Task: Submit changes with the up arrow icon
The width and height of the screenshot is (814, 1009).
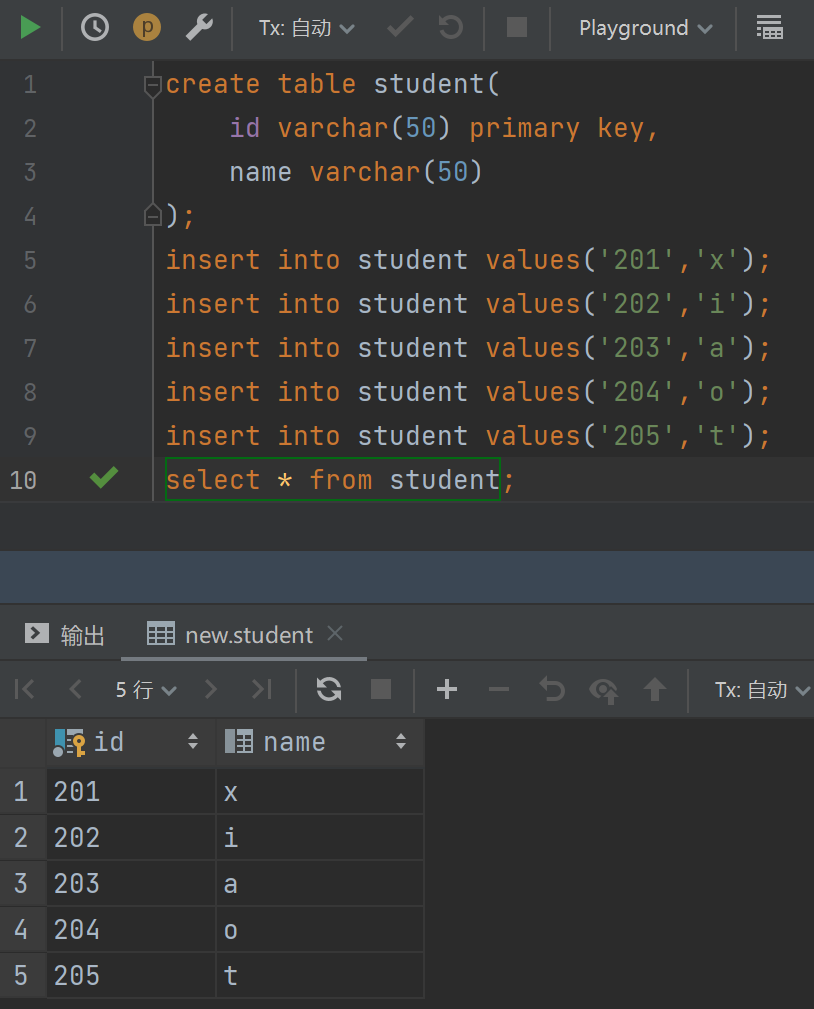Action: click(655, 690)
